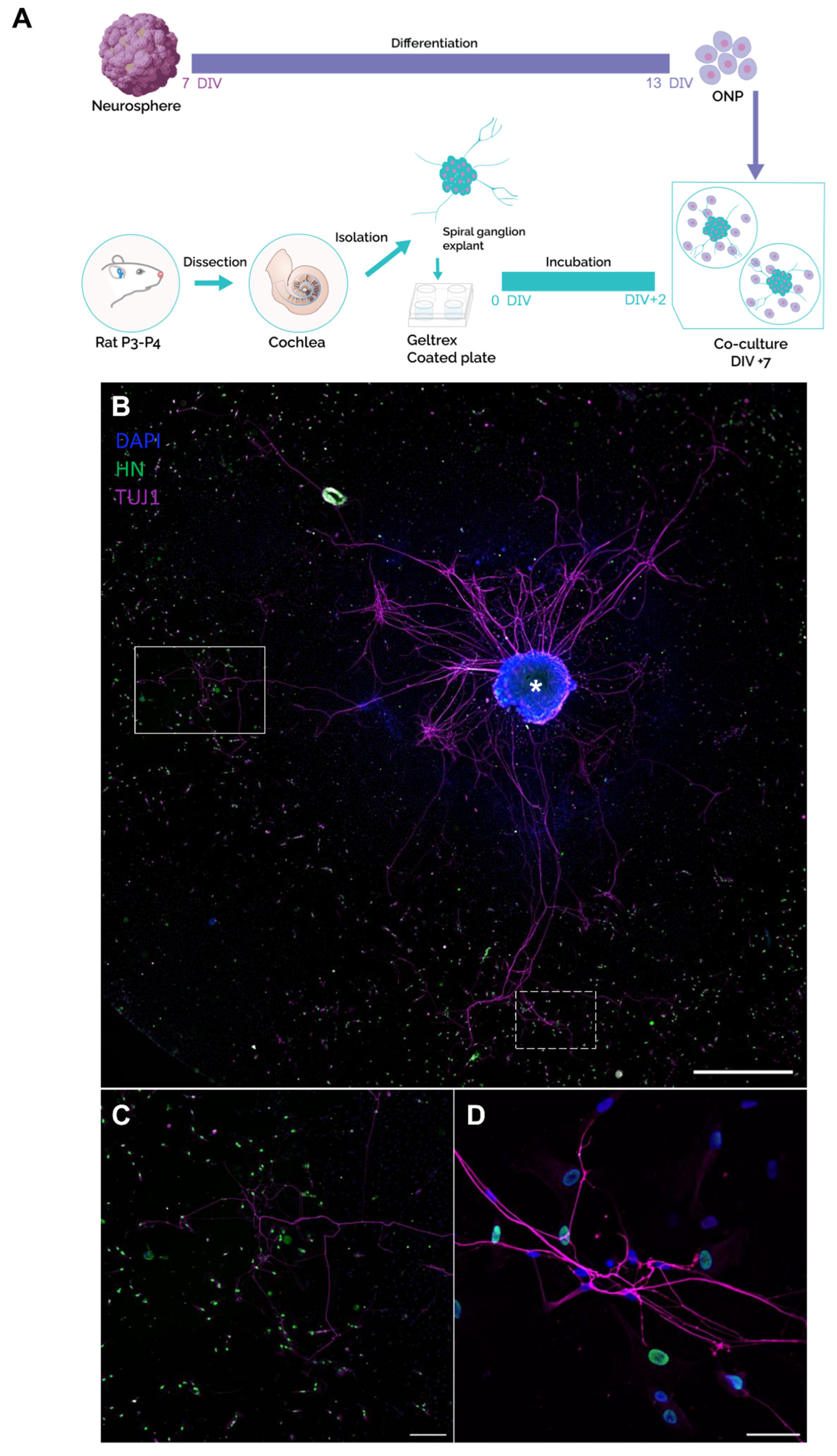Click the white asterisk on the explant

pyautogui.click(x=536, y=687)
